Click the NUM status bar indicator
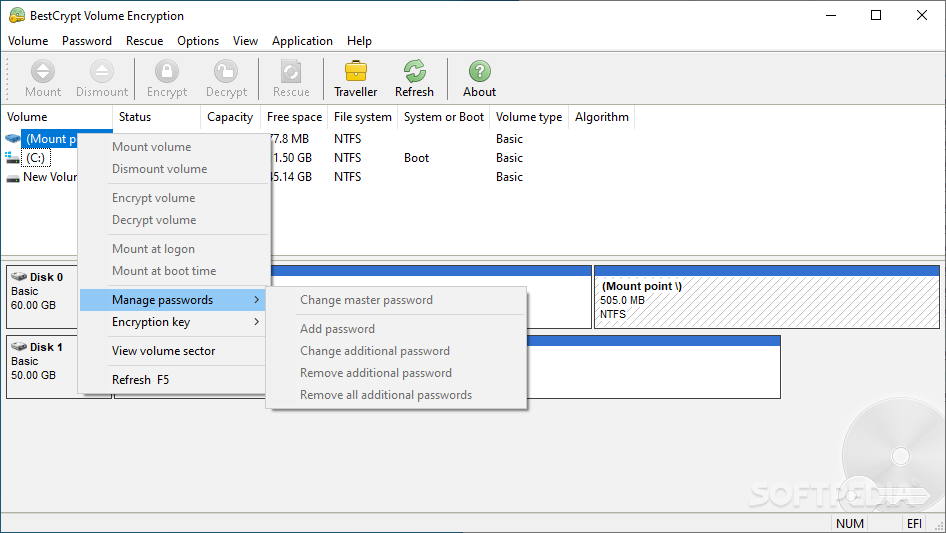This screenshot has width=946, height=533. click(849, 523)
